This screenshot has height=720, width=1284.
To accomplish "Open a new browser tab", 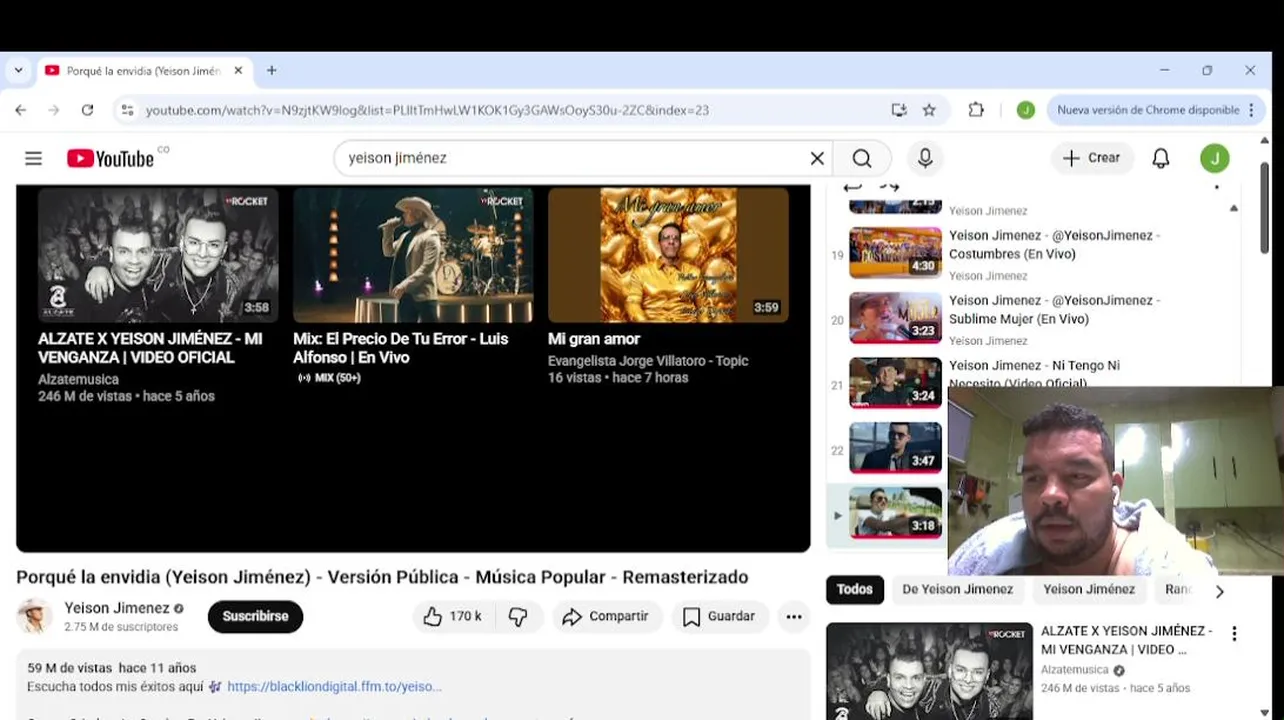I will (x=271, y=71).
